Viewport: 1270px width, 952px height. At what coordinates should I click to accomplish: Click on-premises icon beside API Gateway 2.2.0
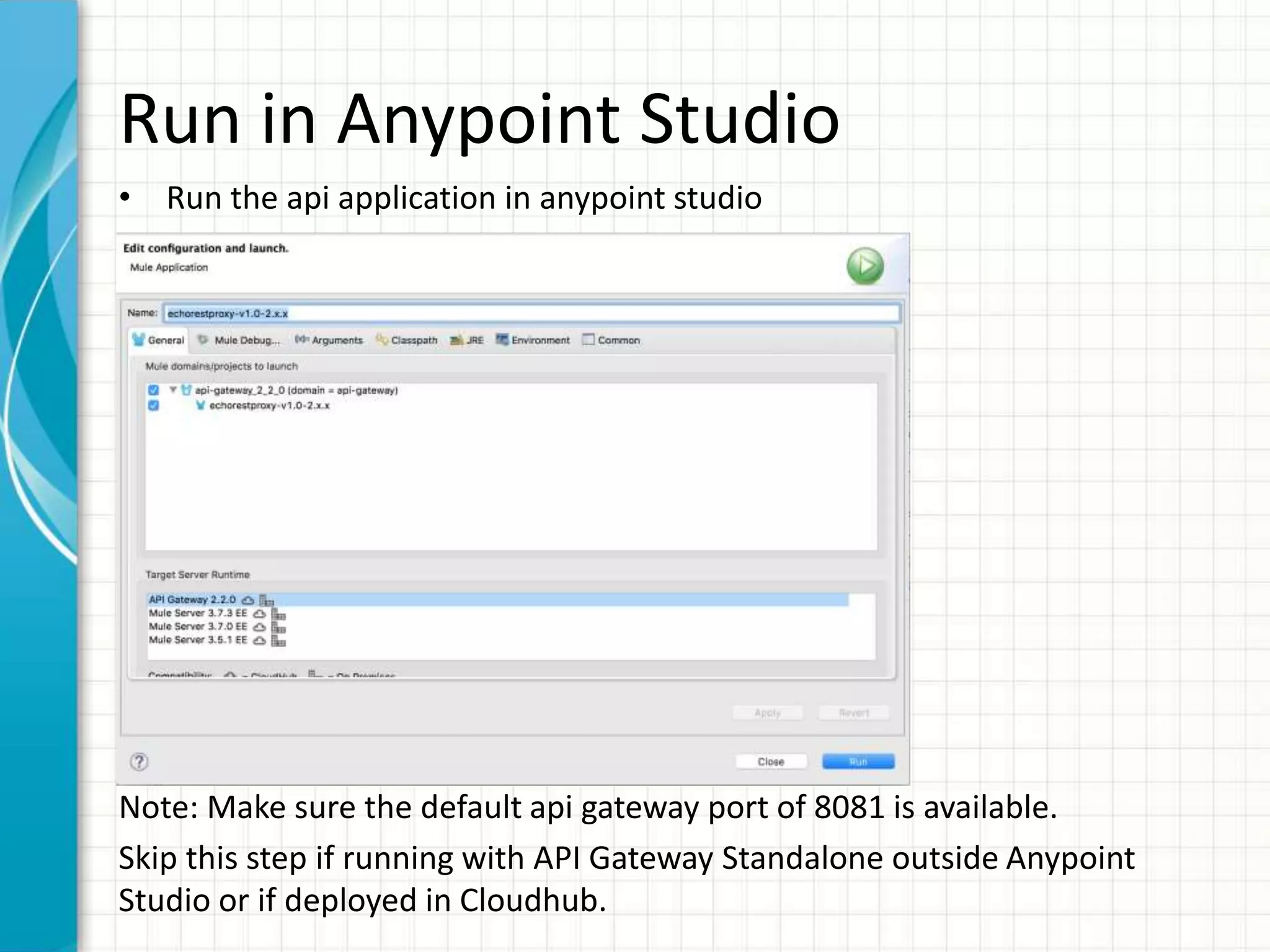[266, 600]
